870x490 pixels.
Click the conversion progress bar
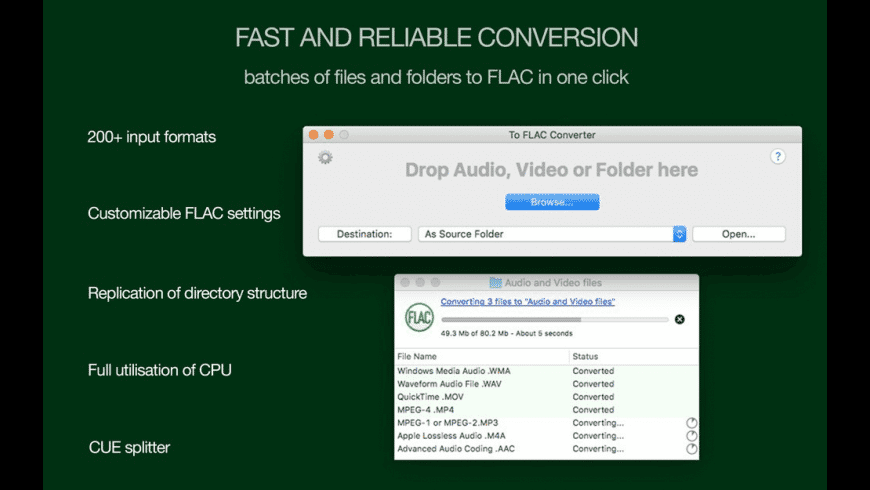pyautogui.click(x=555, y=320)
